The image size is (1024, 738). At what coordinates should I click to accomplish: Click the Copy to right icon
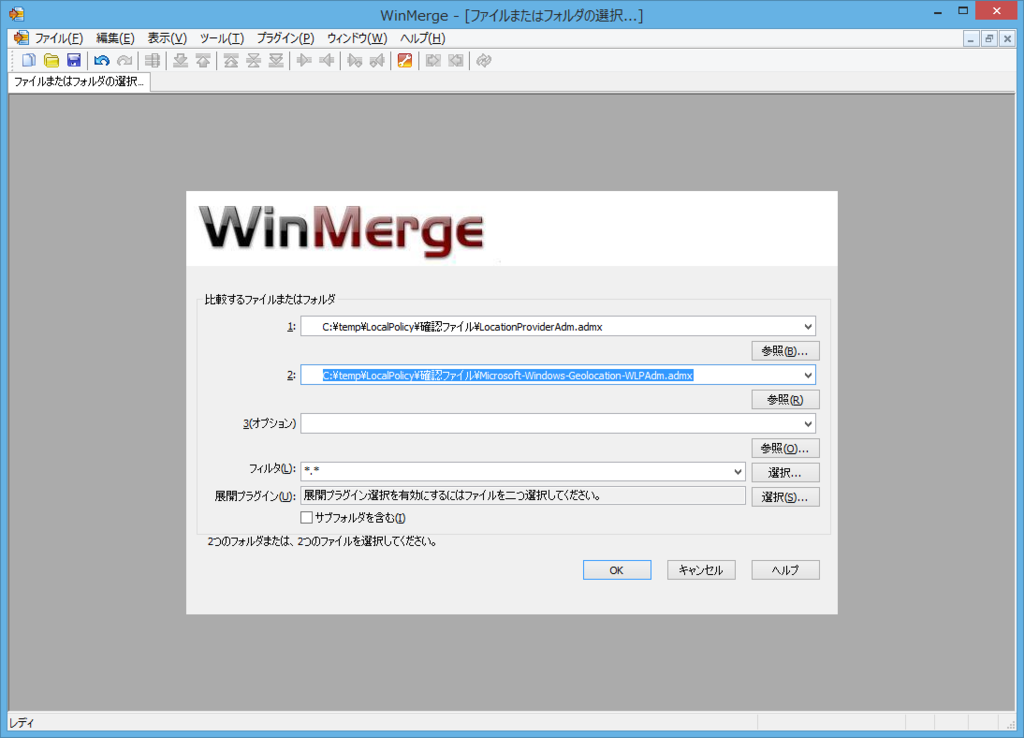pos(304,61)
